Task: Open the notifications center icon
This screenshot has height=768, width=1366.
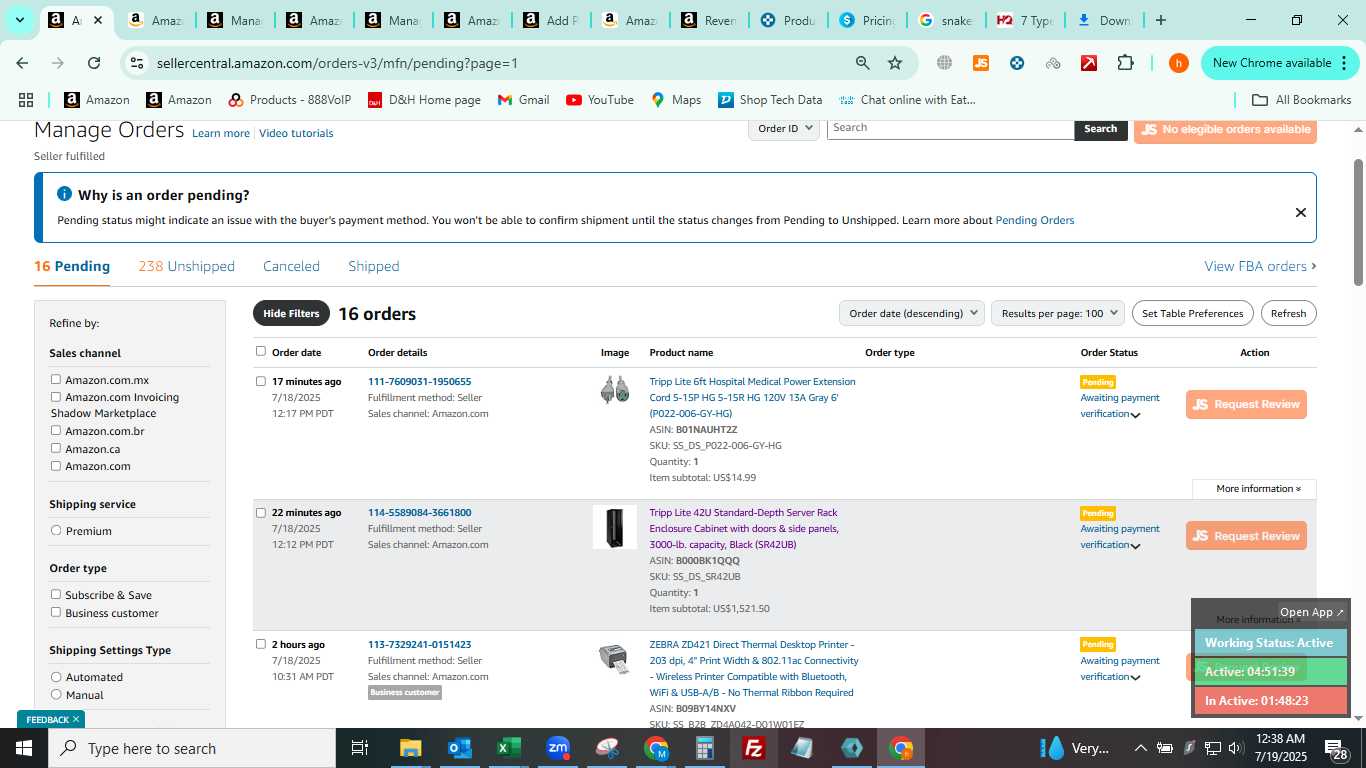Action: pyautogui.click(x=1336, y=748)
